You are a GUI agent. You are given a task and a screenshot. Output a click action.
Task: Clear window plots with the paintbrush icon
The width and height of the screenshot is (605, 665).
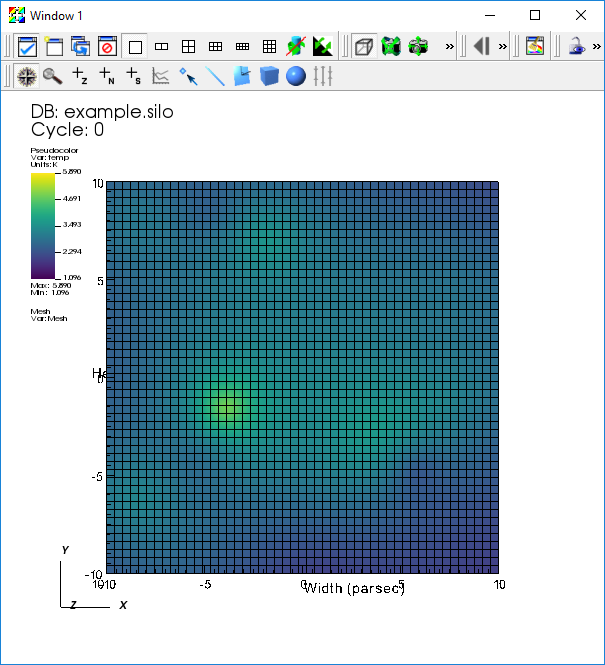[x=535, y=46]
